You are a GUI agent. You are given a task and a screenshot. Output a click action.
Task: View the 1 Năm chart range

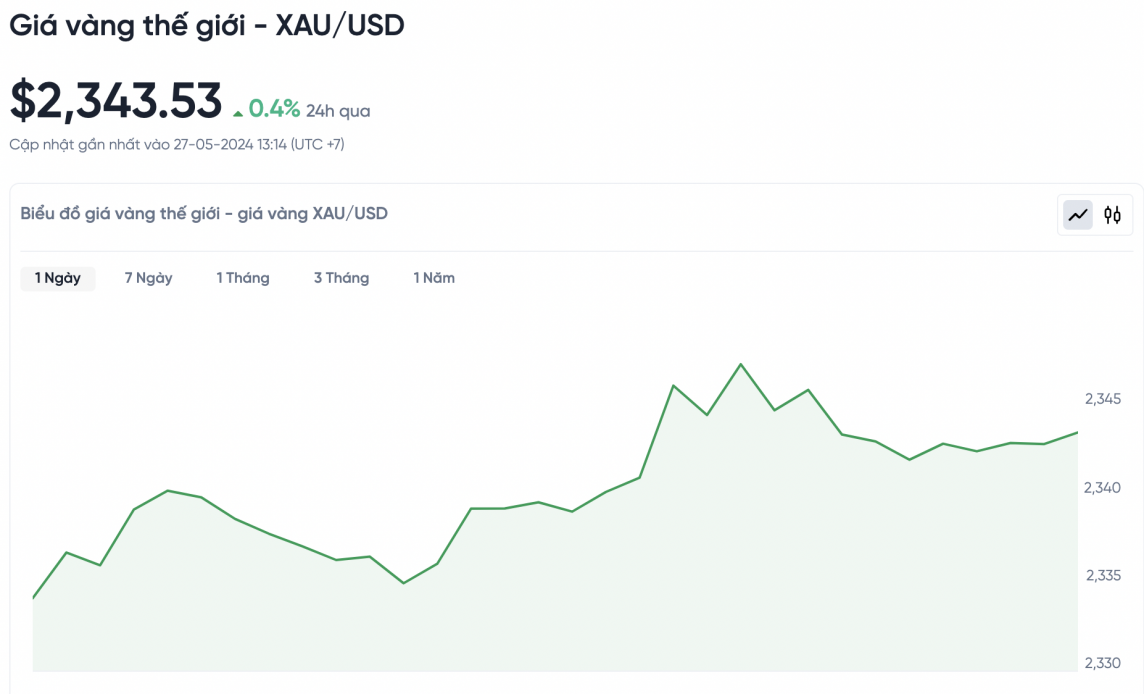pos(434,278)
